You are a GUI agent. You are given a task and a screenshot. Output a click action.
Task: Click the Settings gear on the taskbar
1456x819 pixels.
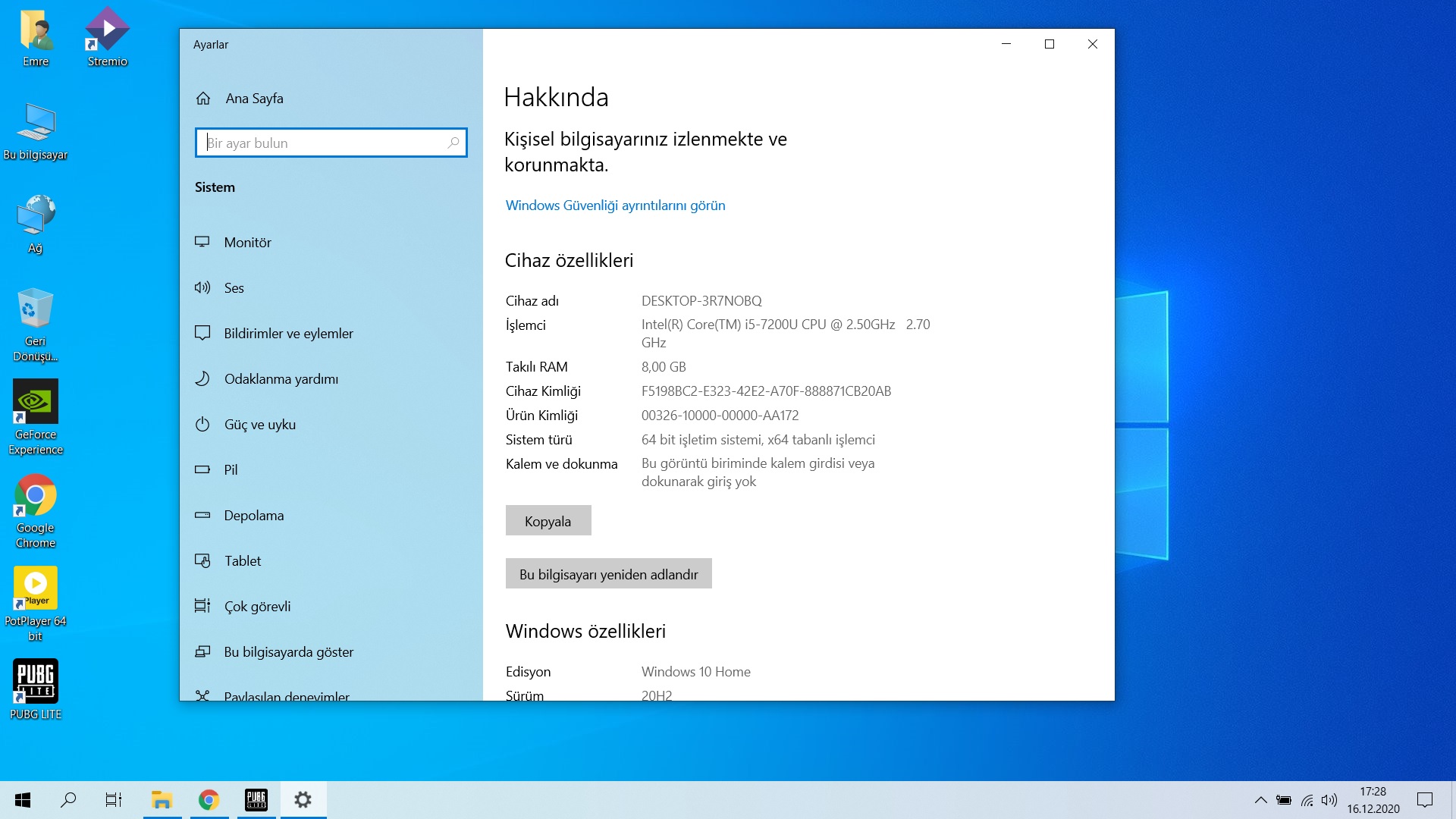303,800
